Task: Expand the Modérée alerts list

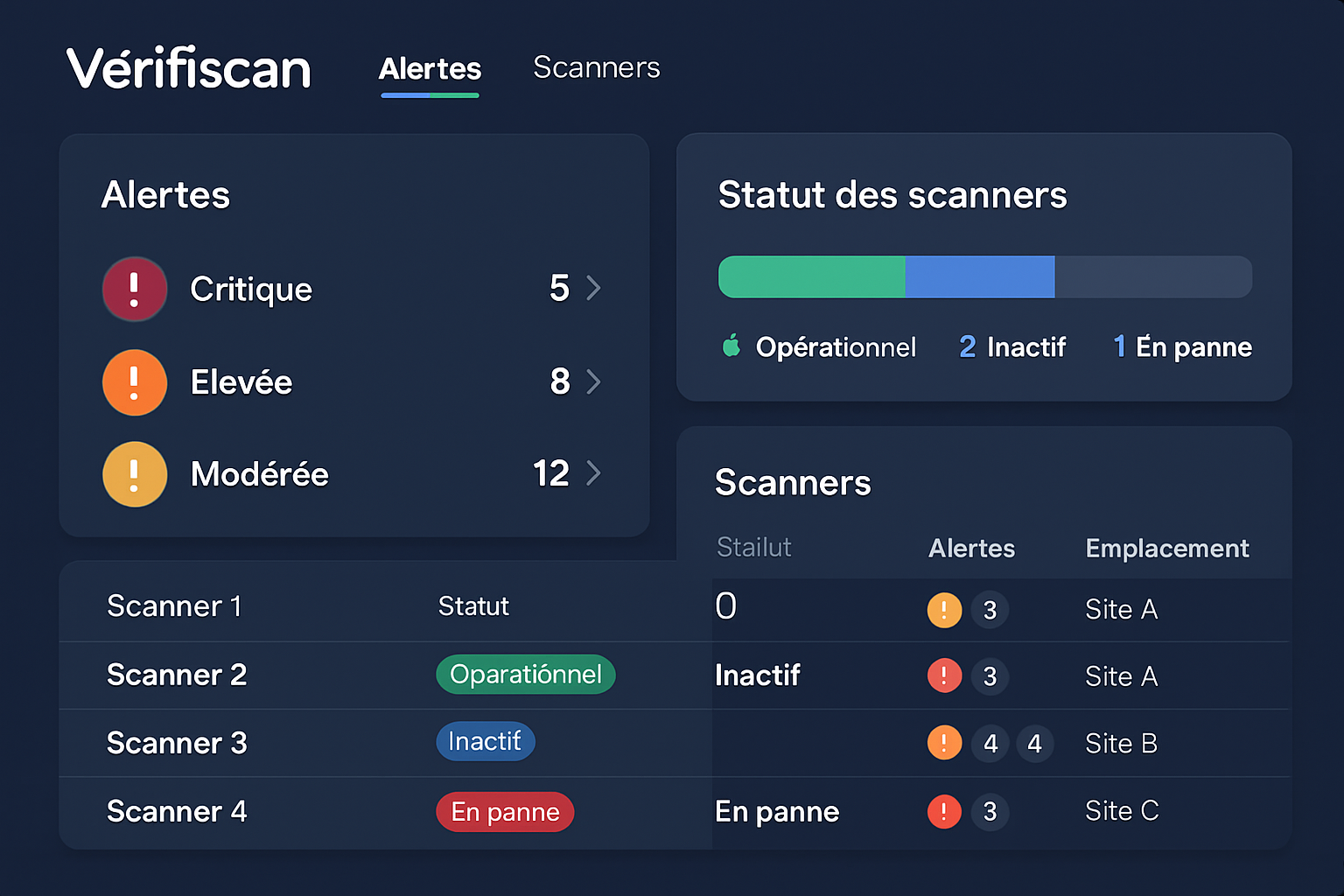Action: coord(594,474)
